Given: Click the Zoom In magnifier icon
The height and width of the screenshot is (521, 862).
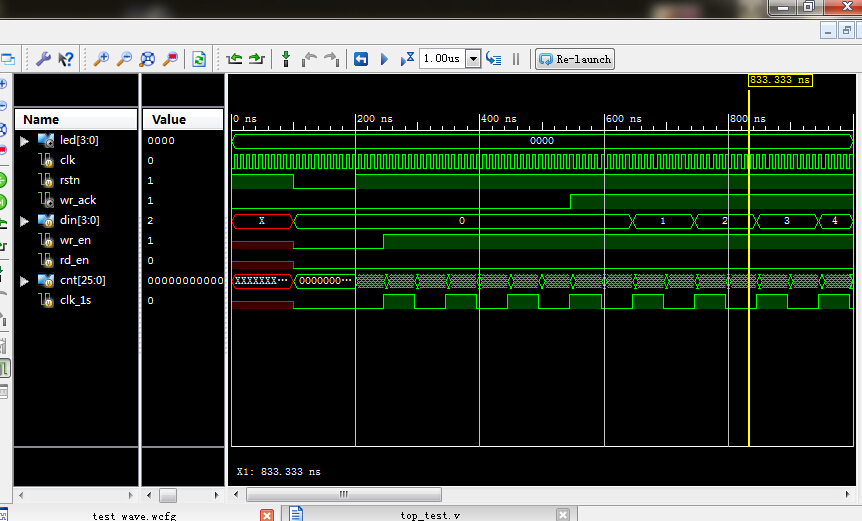Looking at the screenshot, I should pyautogui.click(x=101, y=59).
